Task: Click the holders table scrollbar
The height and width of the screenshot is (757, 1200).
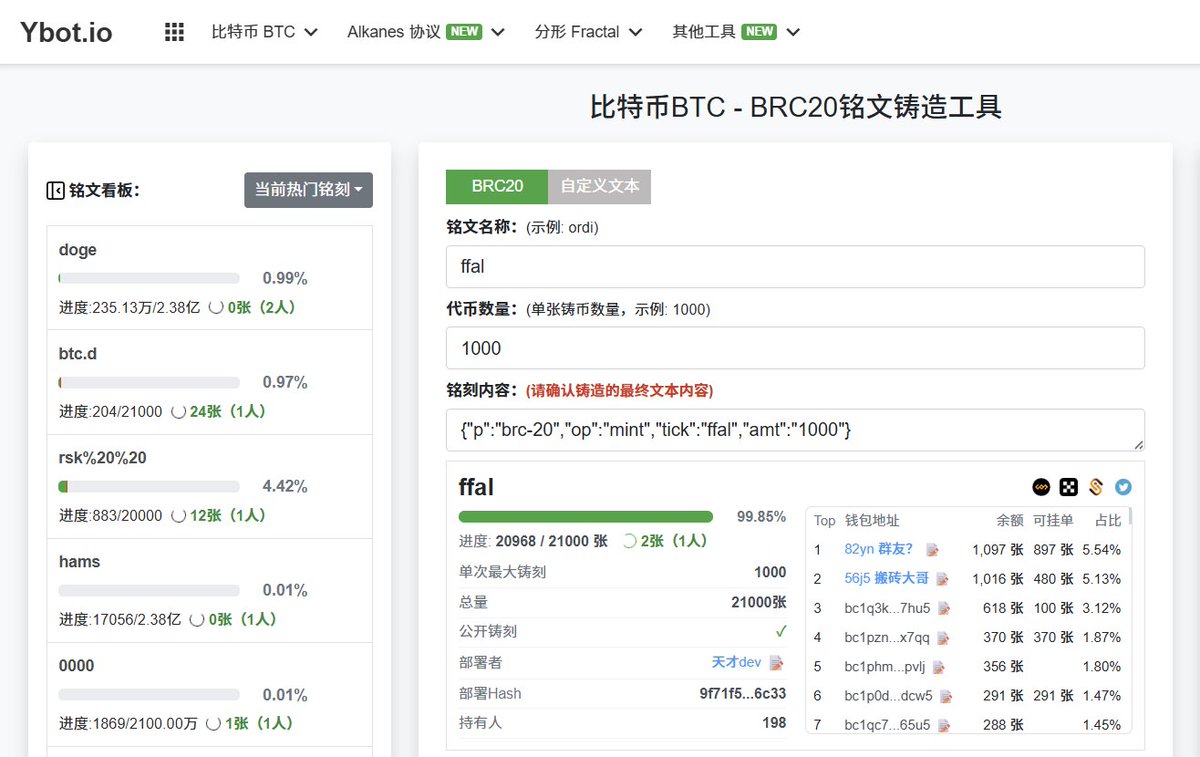Action: [x=1131, y=516]
